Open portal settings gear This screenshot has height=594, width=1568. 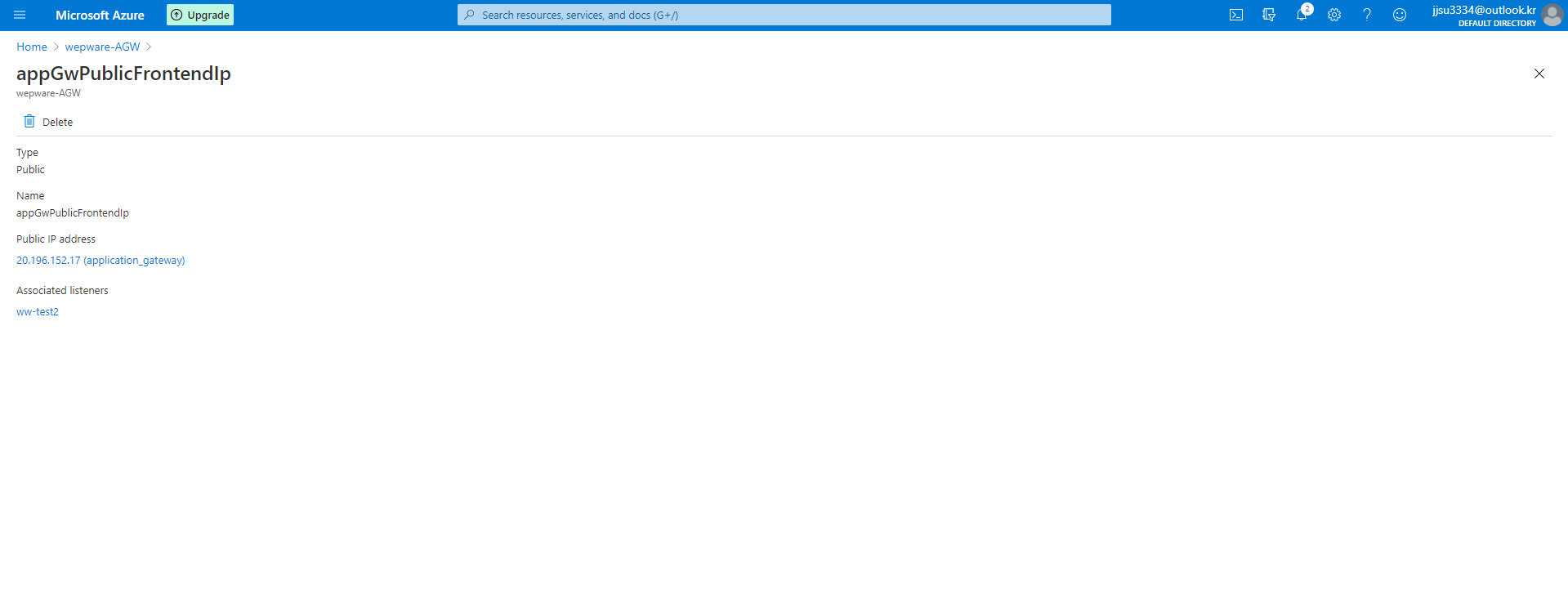click(x=1334, y=15)
